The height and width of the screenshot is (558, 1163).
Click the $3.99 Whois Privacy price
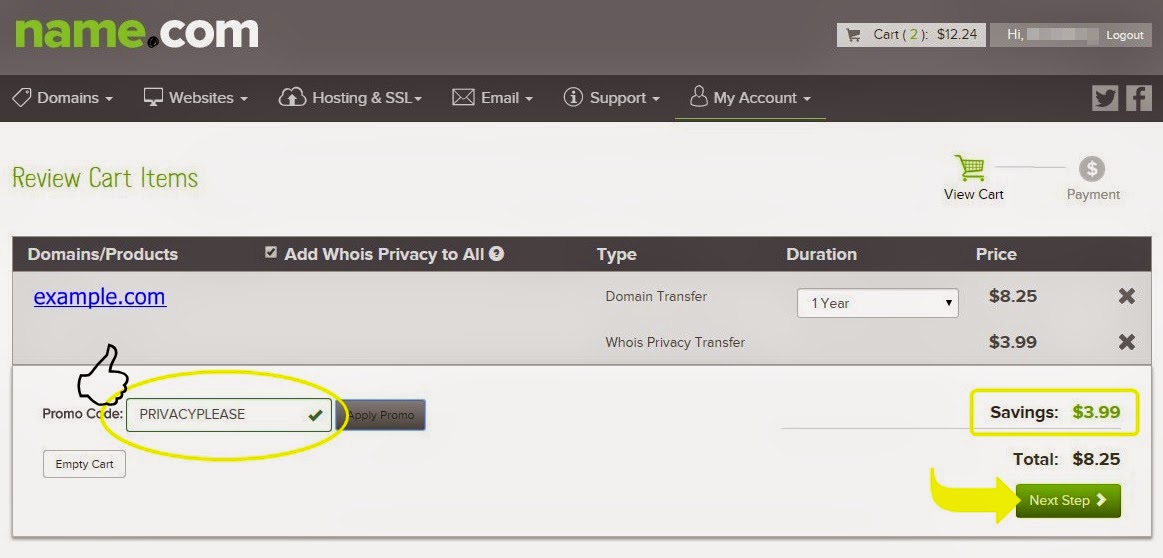tap(1013, 343)
